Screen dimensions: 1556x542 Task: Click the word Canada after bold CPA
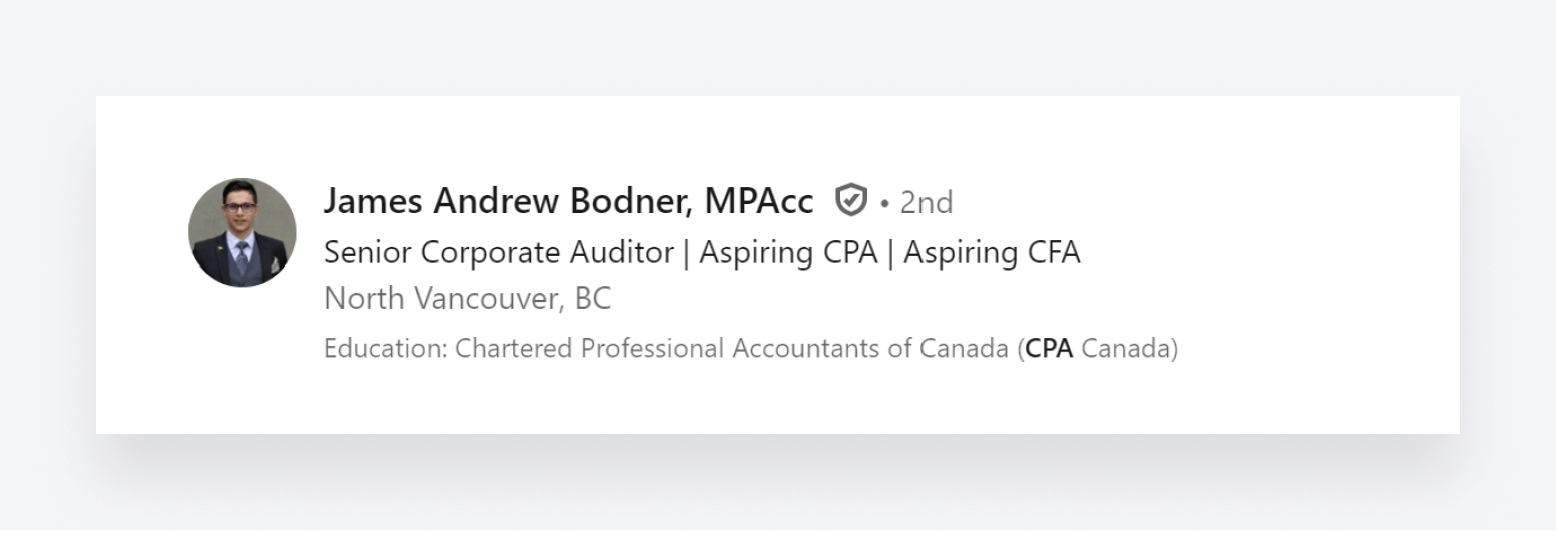1126,349
